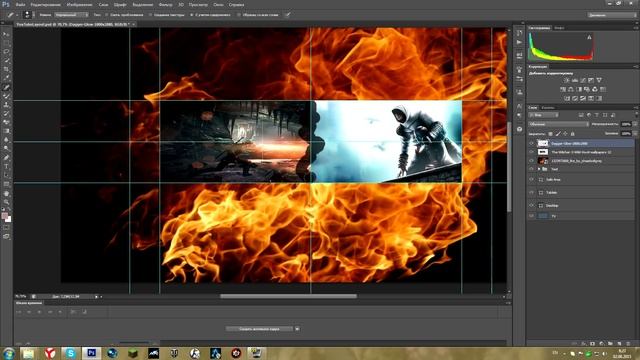The image size is (640, 360).
Task: Open the healing Mode dropdown in options bar
Action: [71, 15]
